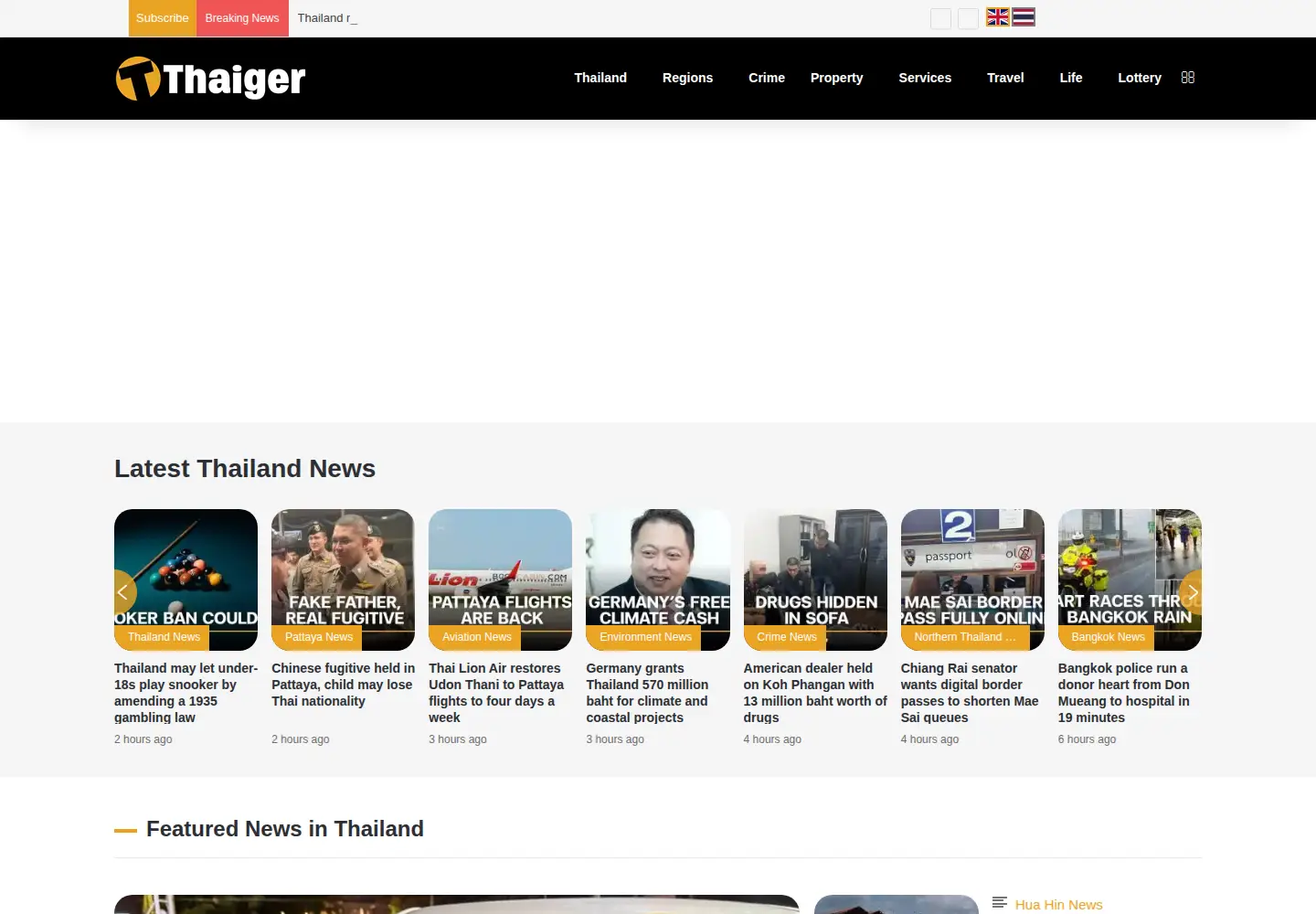Open the Property menu item
Screen dimensions: 1316x914
[836, 78]
